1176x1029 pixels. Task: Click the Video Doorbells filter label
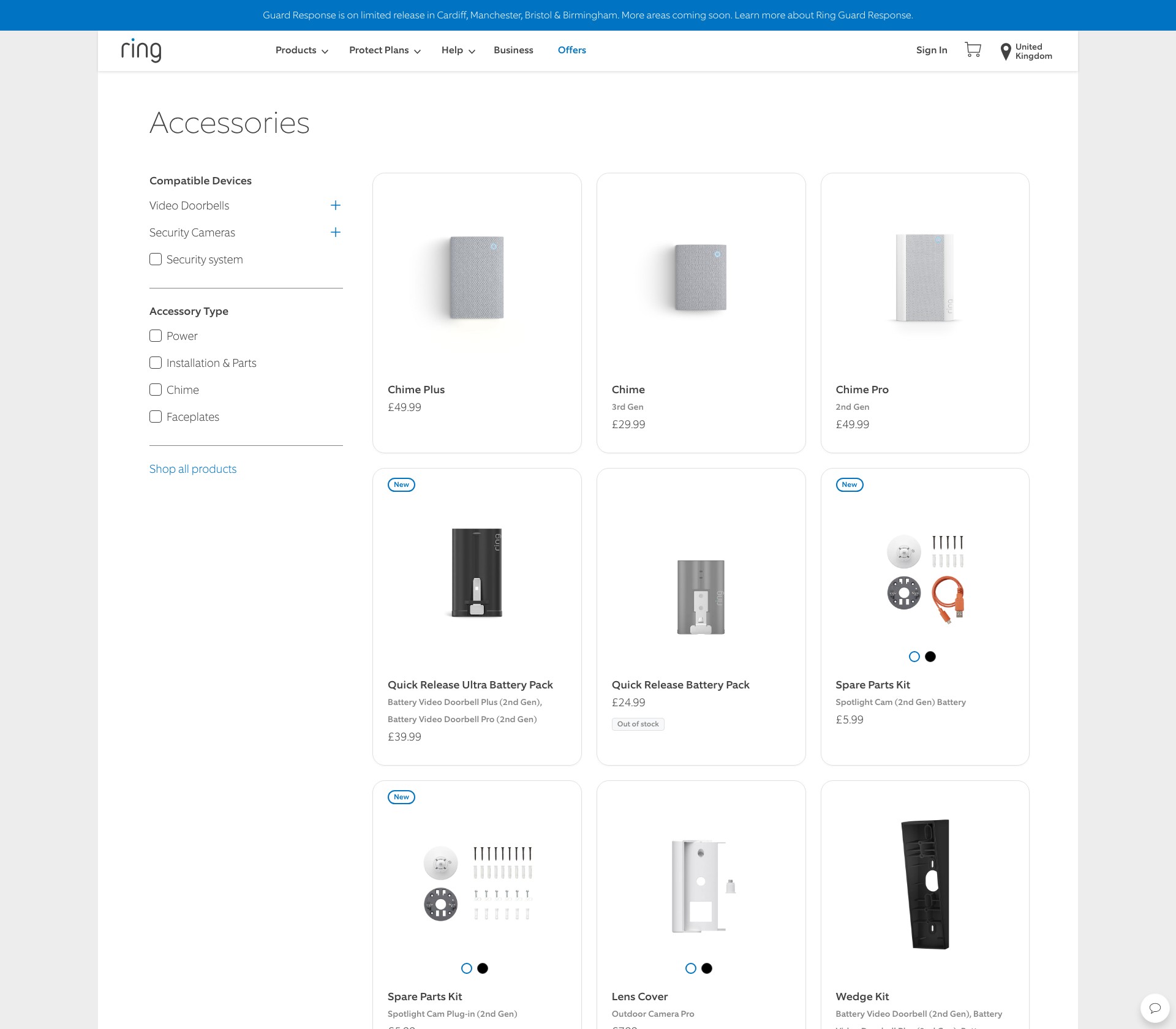[x=189, y=206]
